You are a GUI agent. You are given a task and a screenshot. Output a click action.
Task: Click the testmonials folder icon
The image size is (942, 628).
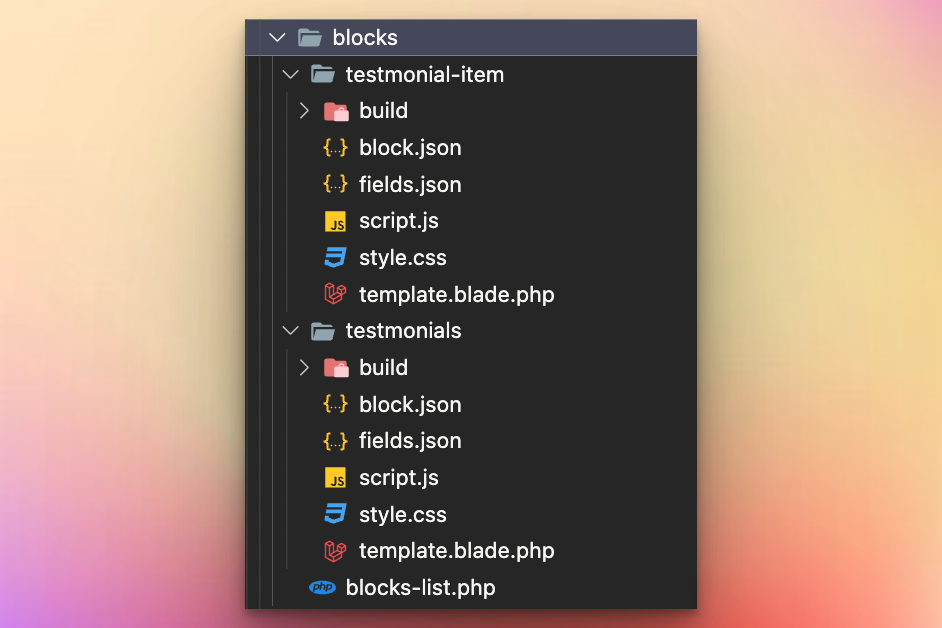(322, 331)
